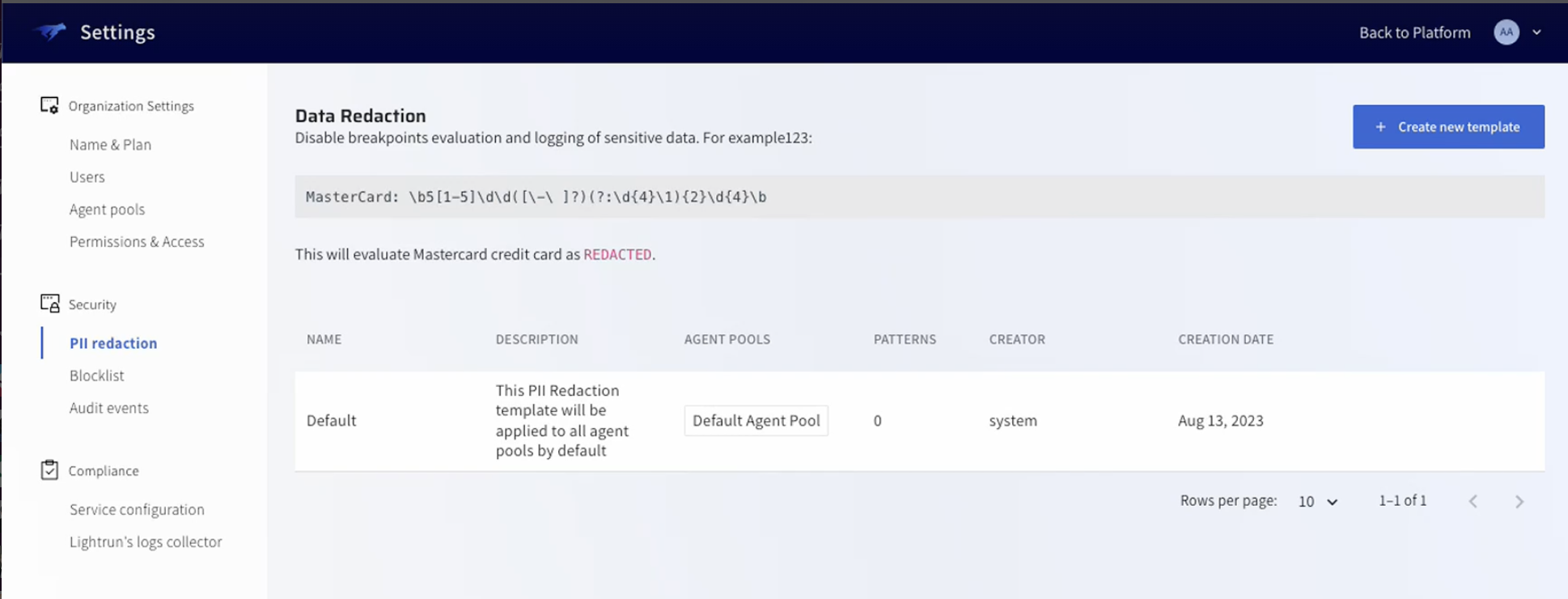The width and height of the screenshot is (1568, 599).
Task: Open Name & Plan settings
Action: point(110,145)
